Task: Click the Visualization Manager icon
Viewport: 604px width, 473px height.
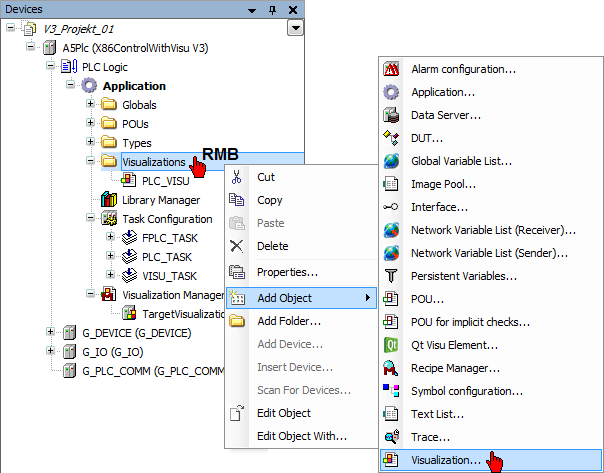Action: point(109,295)
